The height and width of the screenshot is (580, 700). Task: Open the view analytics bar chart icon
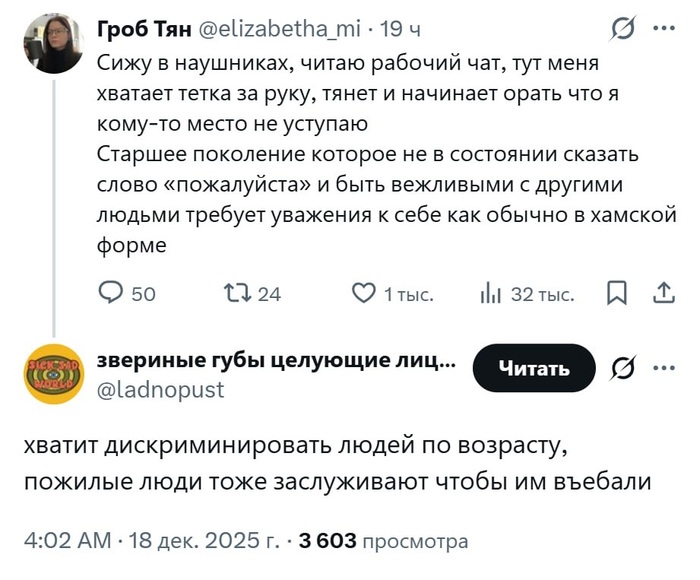(491, 293)
